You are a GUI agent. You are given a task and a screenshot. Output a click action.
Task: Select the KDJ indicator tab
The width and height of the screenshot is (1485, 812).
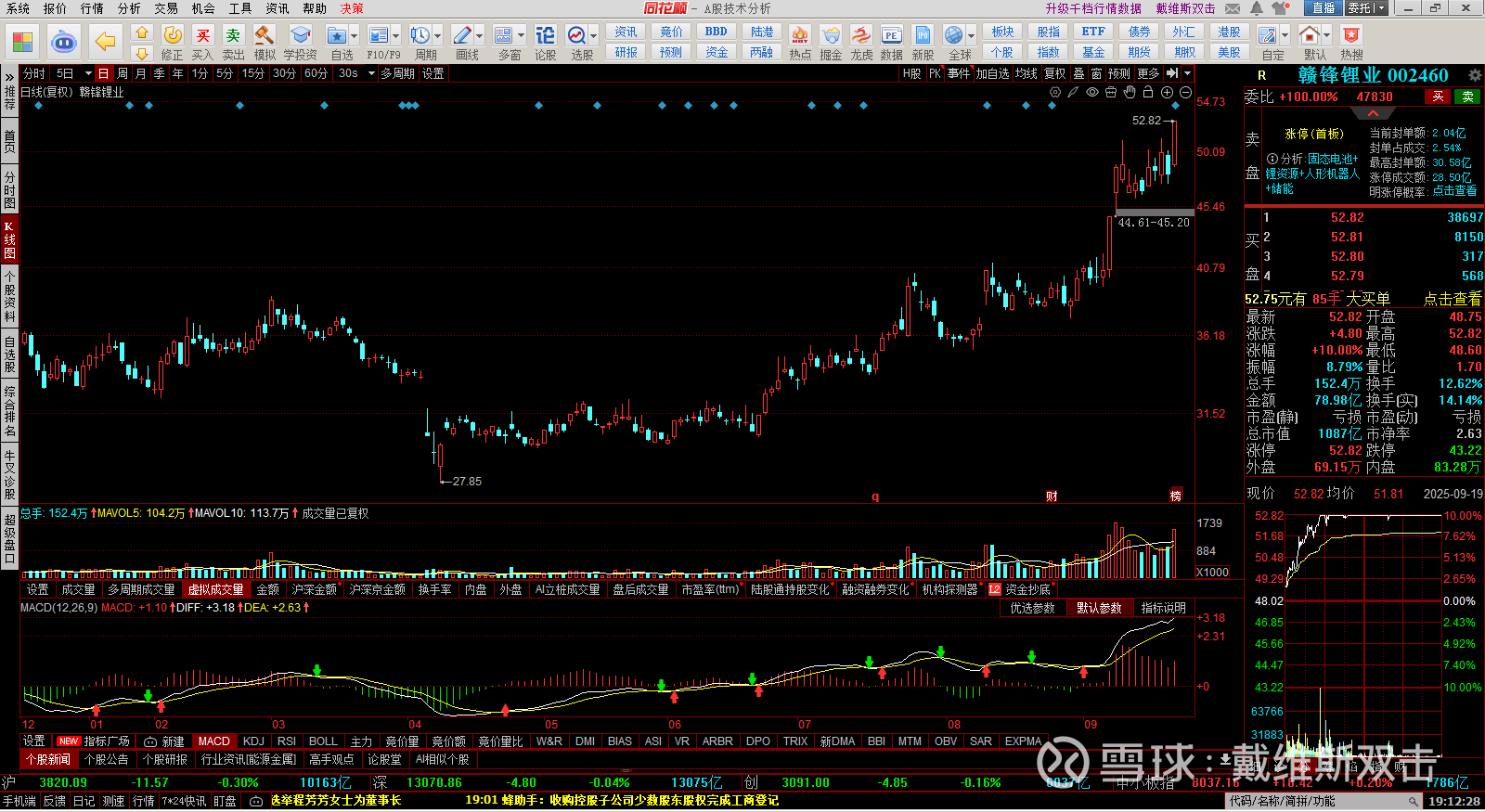pos(253,741)
